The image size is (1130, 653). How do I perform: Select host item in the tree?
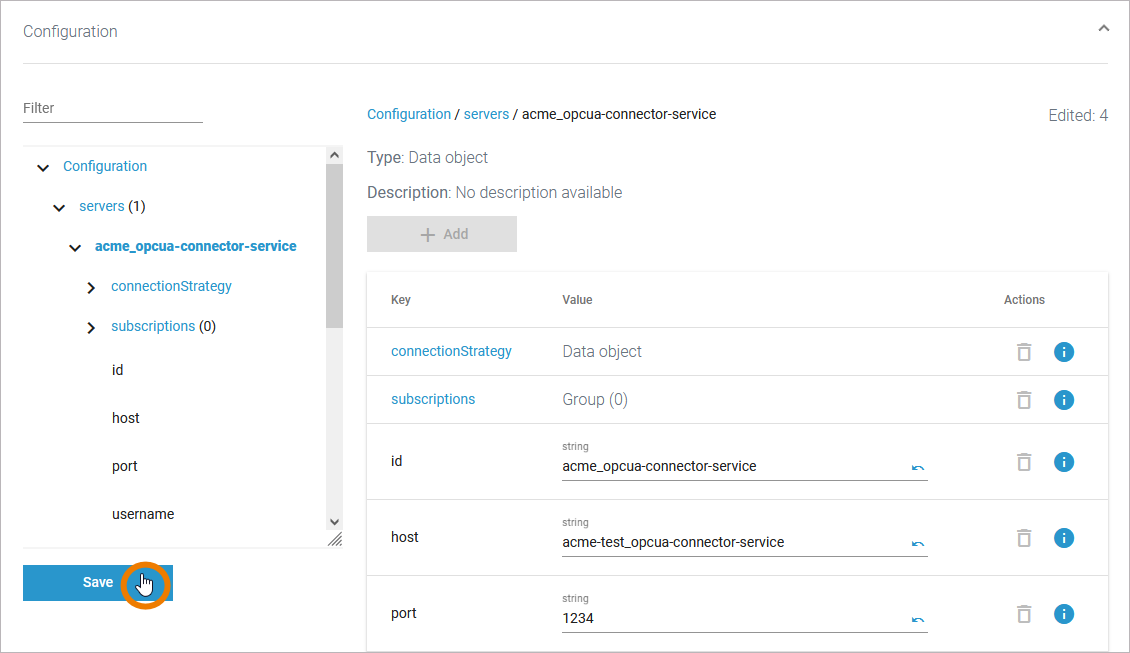(x=126, y=418)
